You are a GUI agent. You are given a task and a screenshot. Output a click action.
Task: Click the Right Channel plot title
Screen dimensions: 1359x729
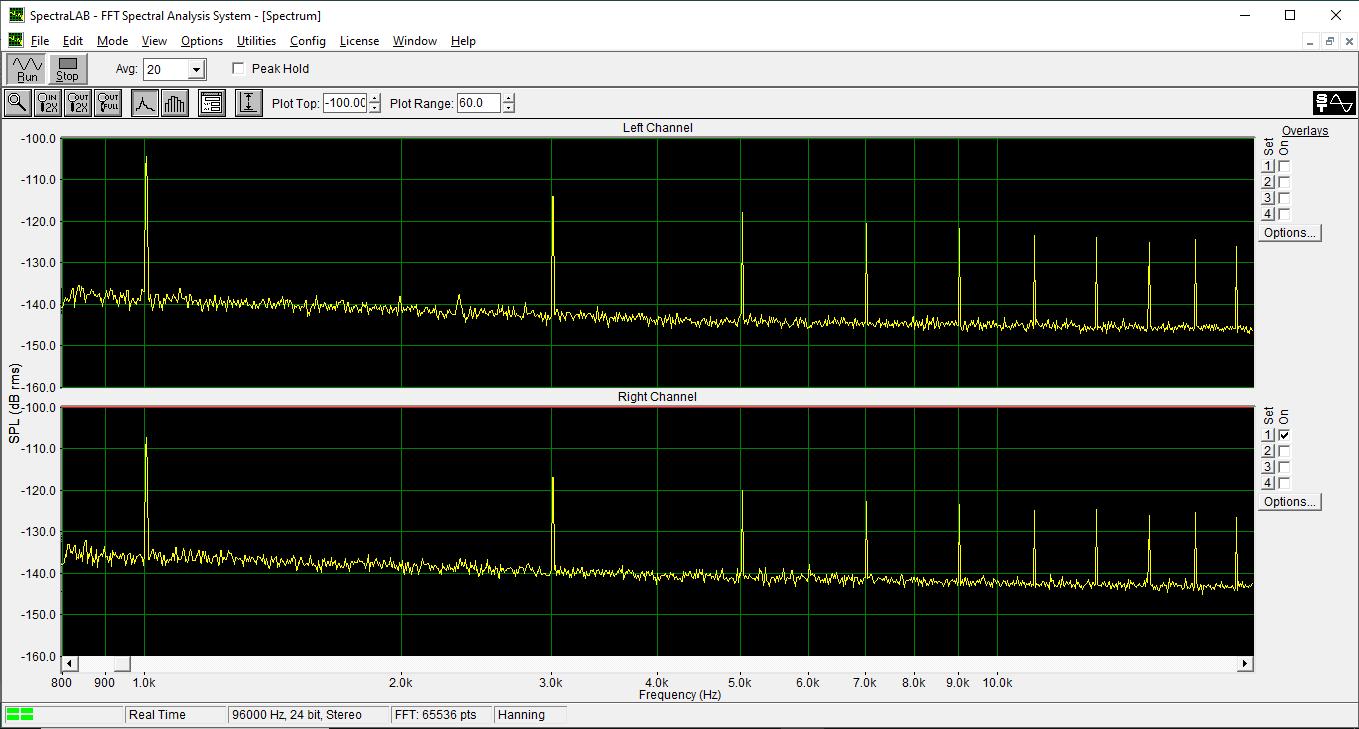click(657, 397)
